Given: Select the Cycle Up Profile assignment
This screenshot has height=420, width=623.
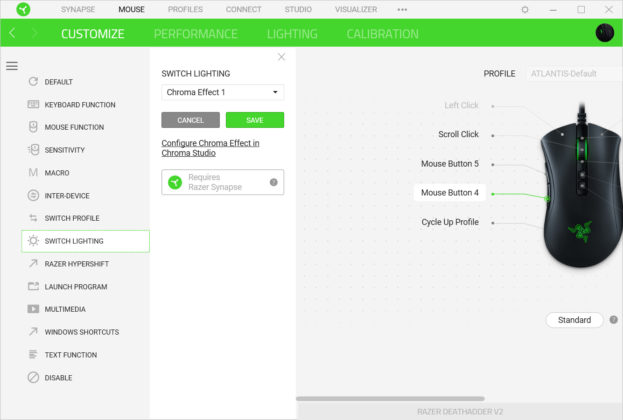Looking at the screenshot, I should point(450,222).
